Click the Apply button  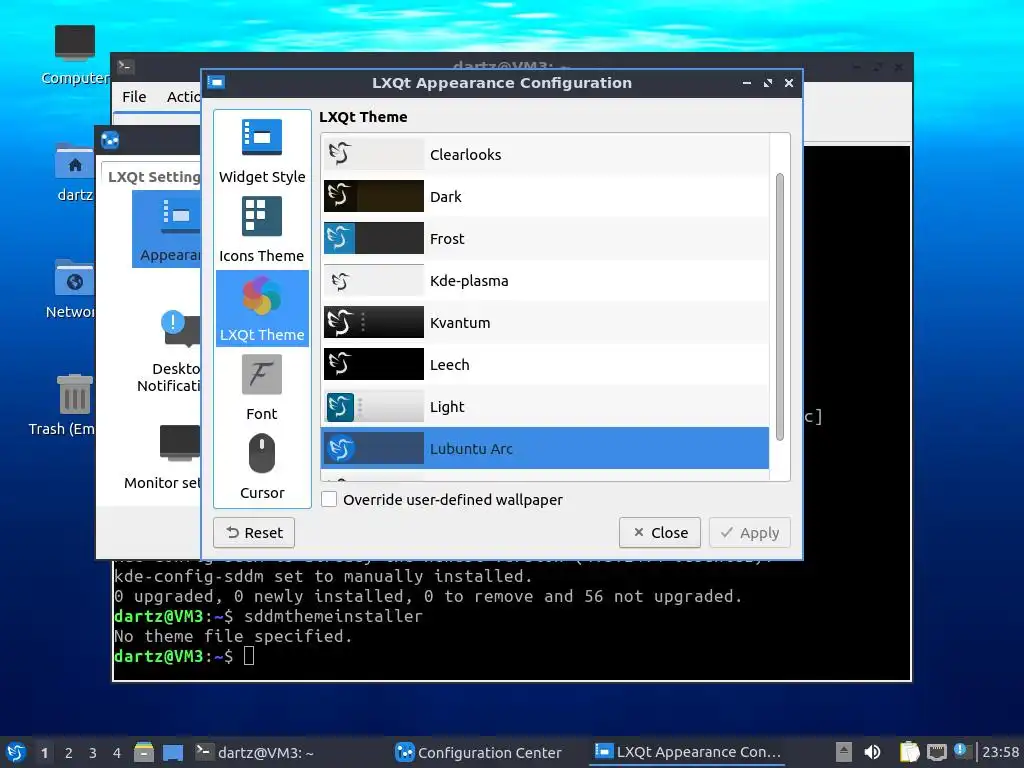click(x=750, y=533)
